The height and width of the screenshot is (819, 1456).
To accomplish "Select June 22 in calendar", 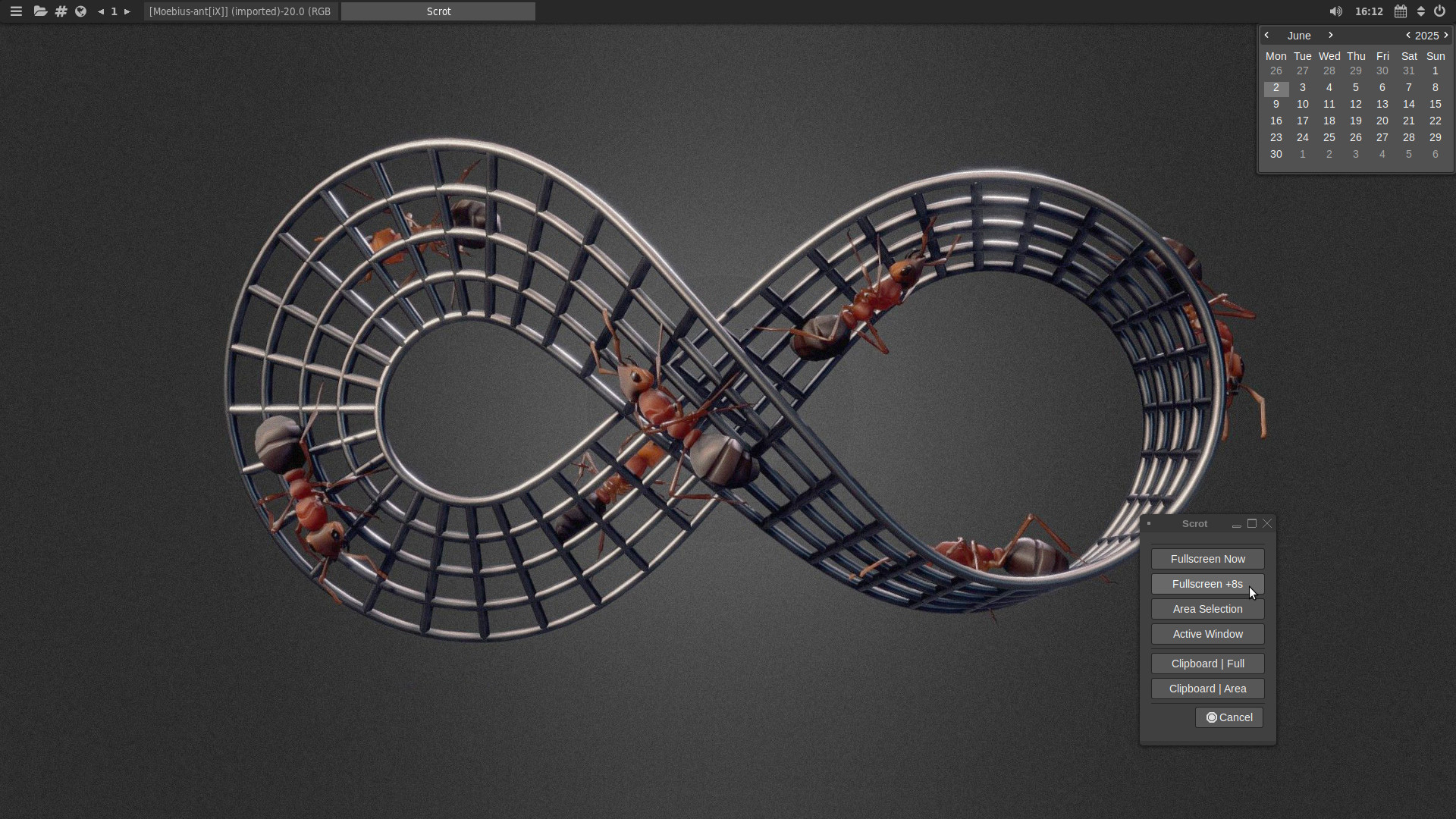I will (1436, 121).
